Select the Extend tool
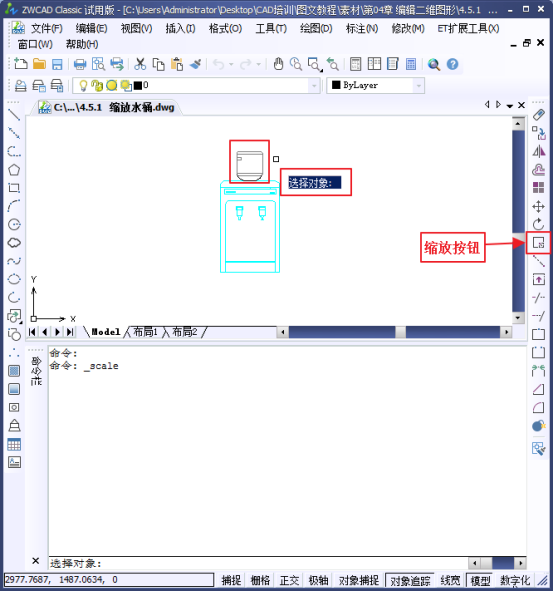 (539, 316)
